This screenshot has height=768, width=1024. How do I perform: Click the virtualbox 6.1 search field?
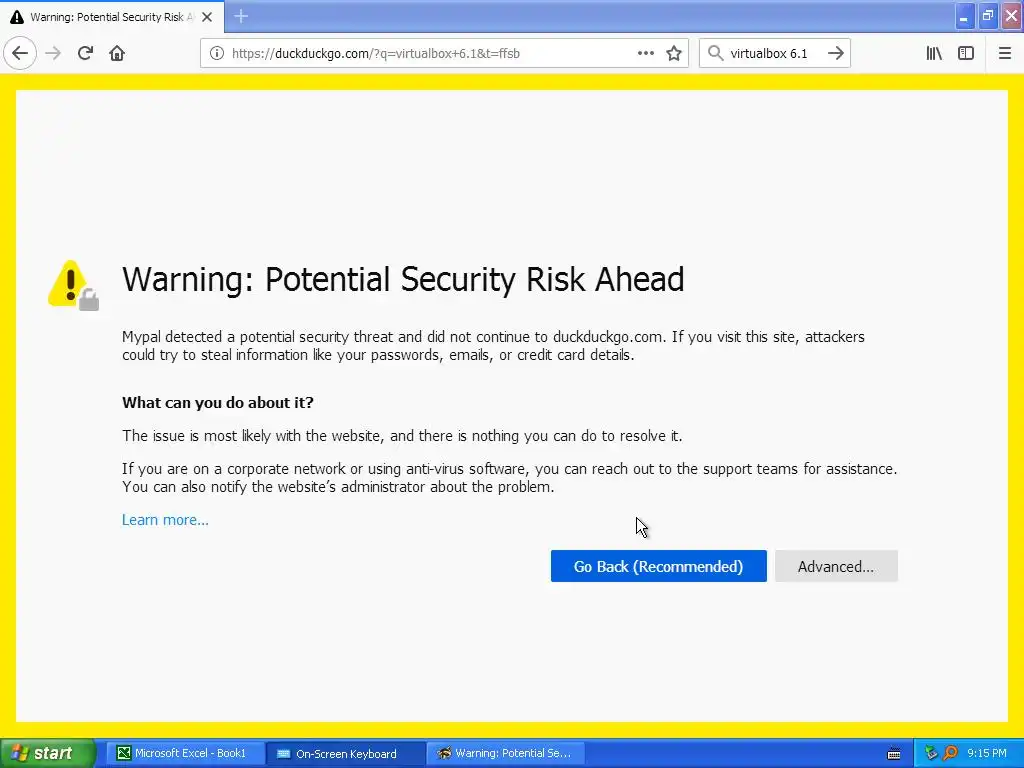pos(773,54)
